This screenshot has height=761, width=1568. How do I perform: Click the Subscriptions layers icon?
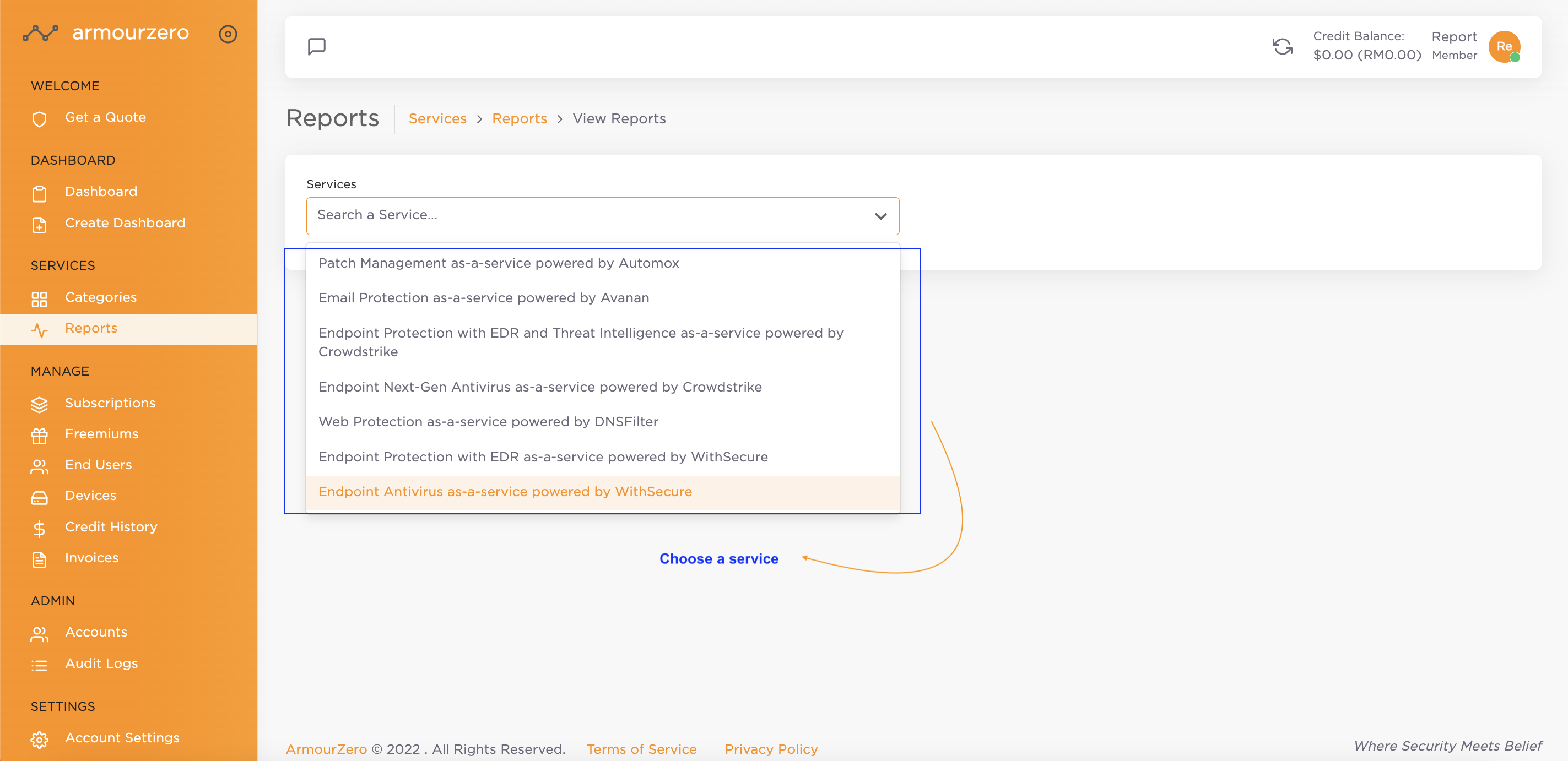pos(40,405)
